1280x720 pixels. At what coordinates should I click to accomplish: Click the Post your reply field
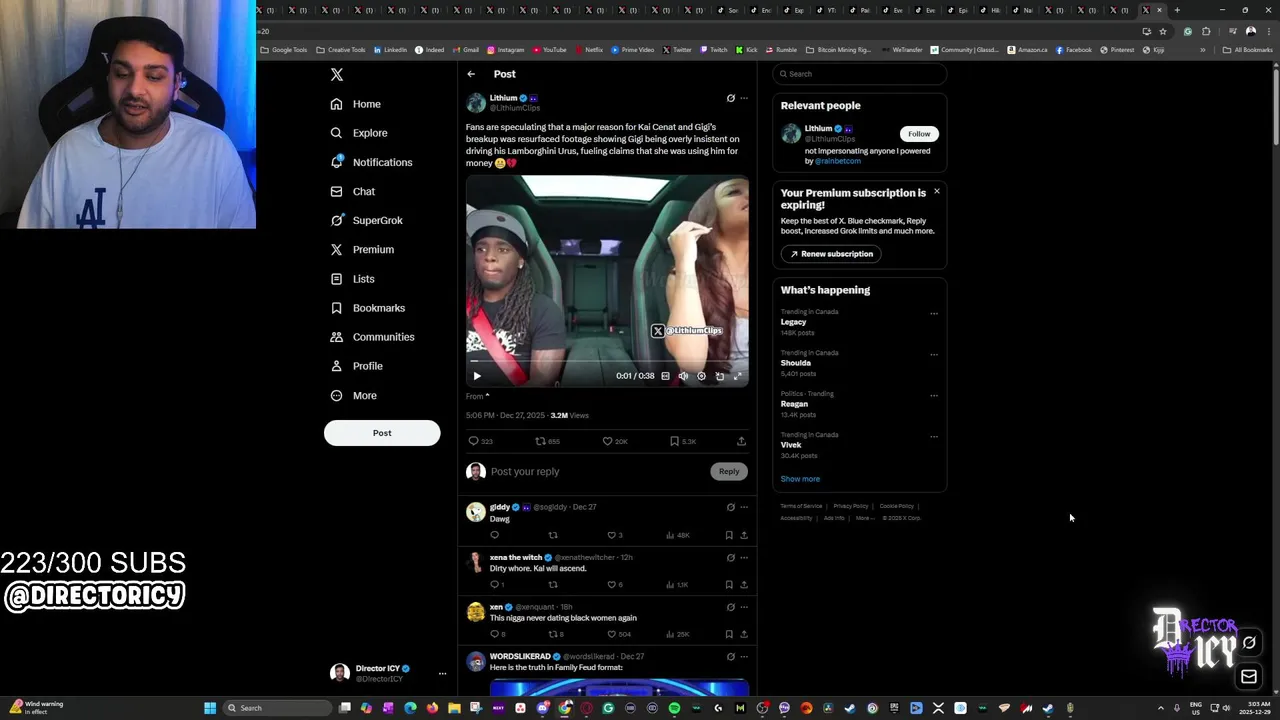pyautogui.click(x=598, y=471)
